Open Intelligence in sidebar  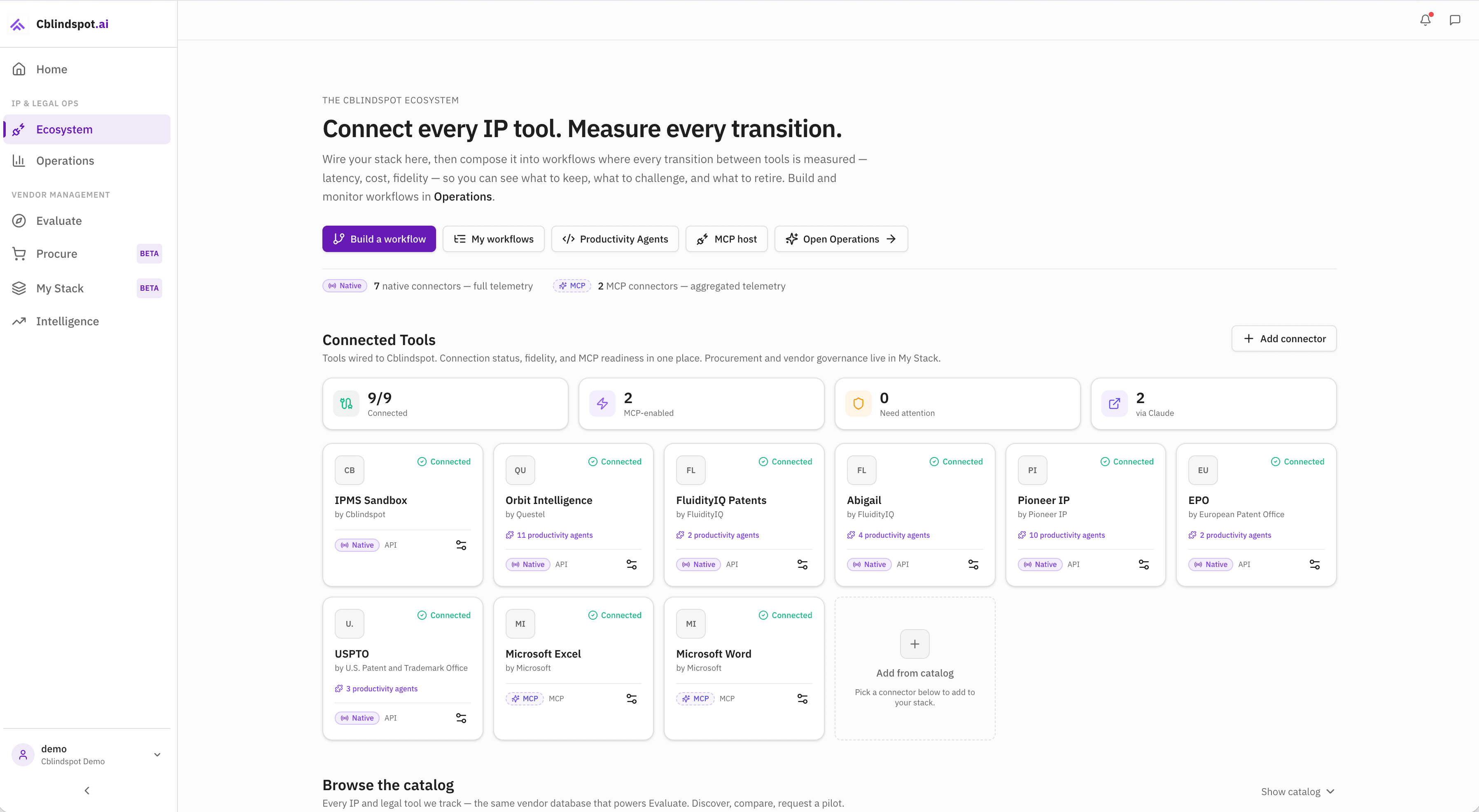coord(87,322)
